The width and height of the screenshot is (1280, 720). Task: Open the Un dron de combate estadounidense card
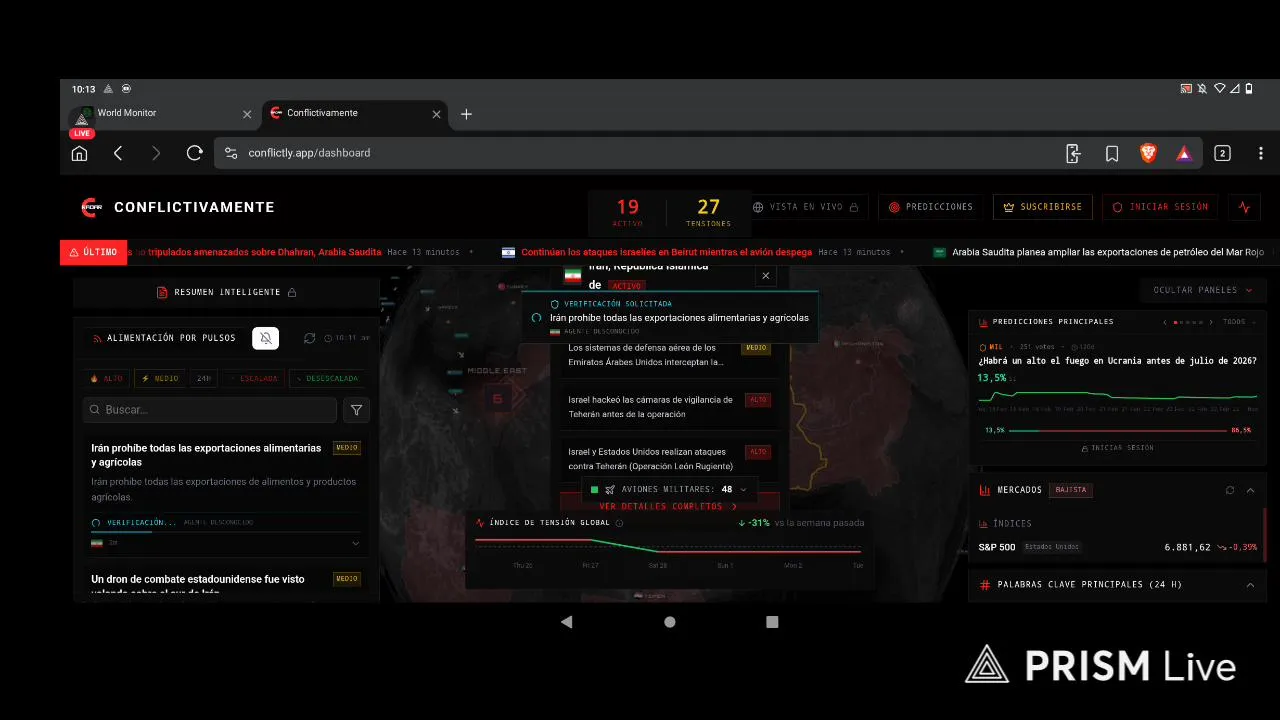(226, 582)
